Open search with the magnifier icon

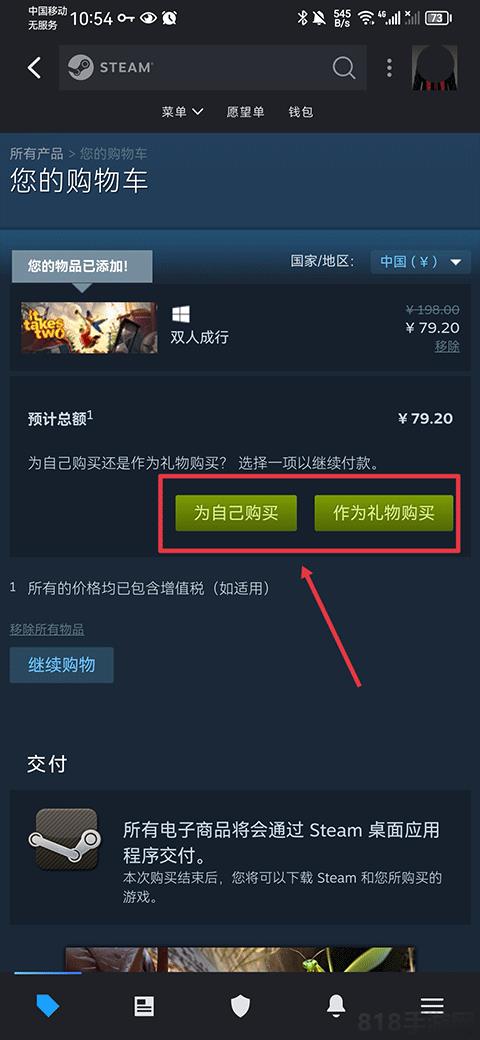tap(344, 68)
